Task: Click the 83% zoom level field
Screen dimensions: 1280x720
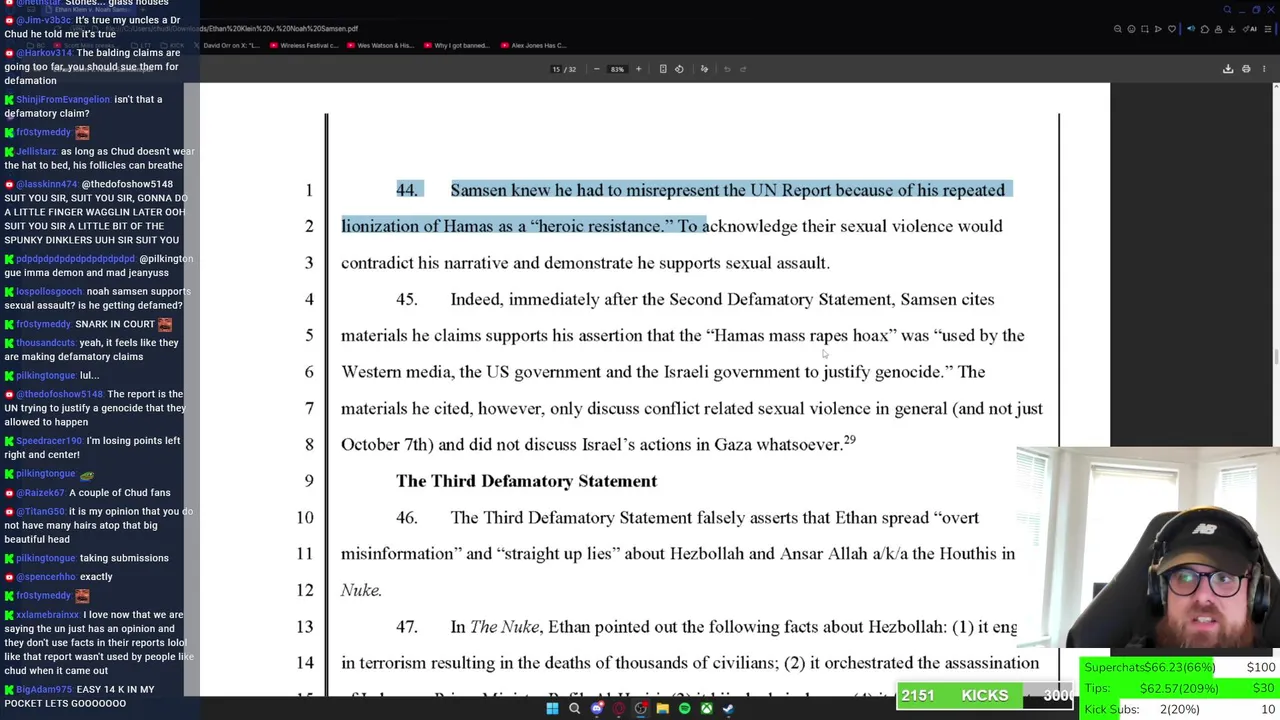Action: click(617, 69)
